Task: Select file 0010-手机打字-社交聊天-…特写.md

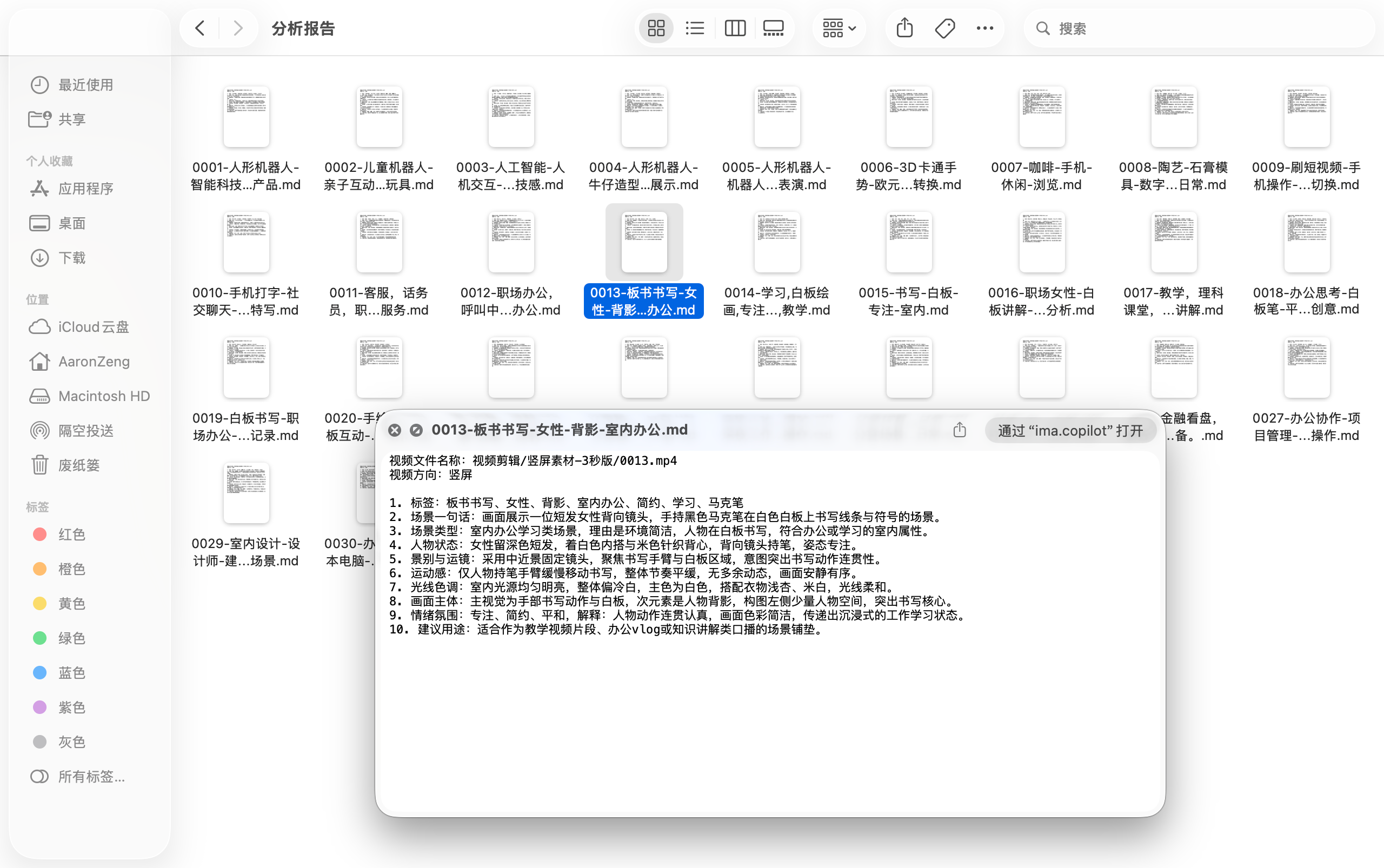Action: click(x=246, y=265)
